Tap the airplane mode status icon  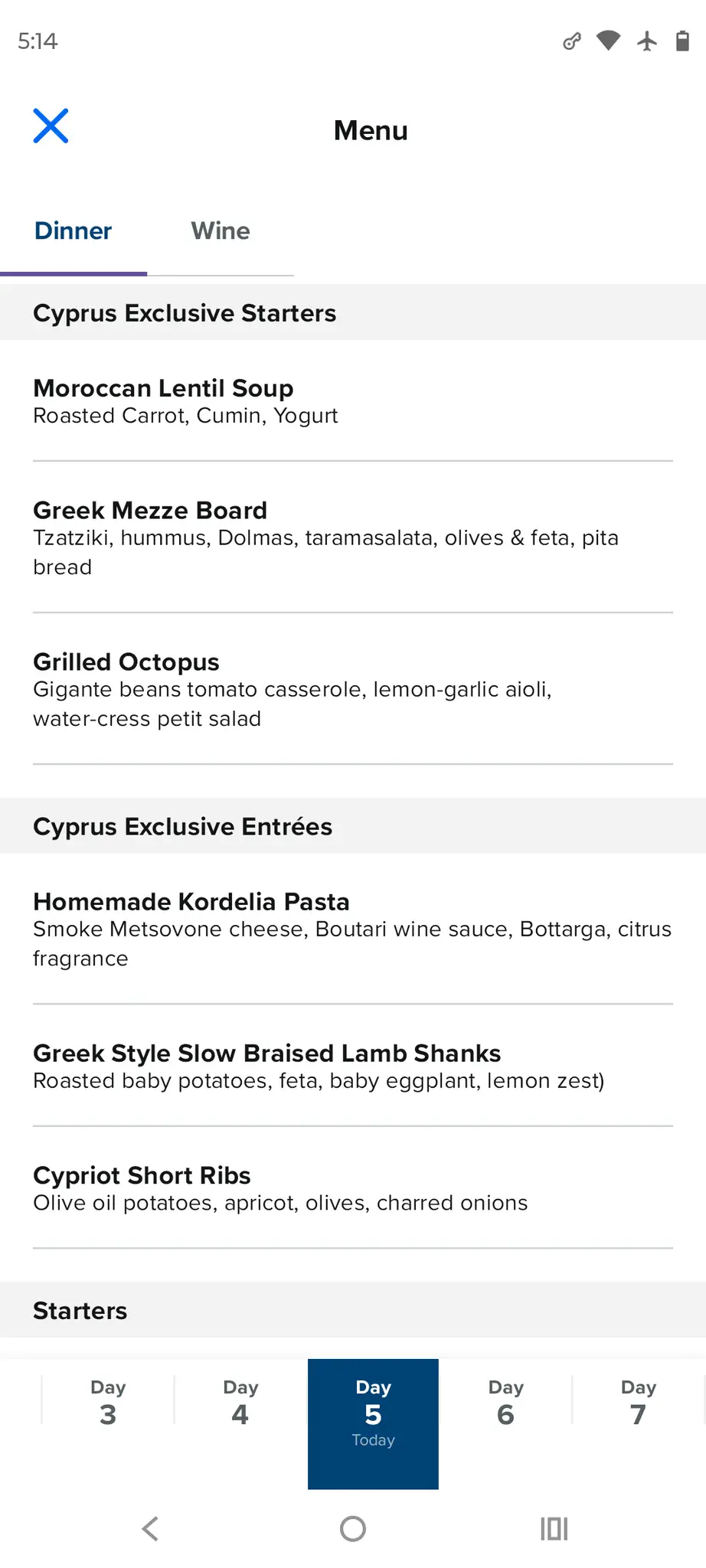click(x=647, y=41)
